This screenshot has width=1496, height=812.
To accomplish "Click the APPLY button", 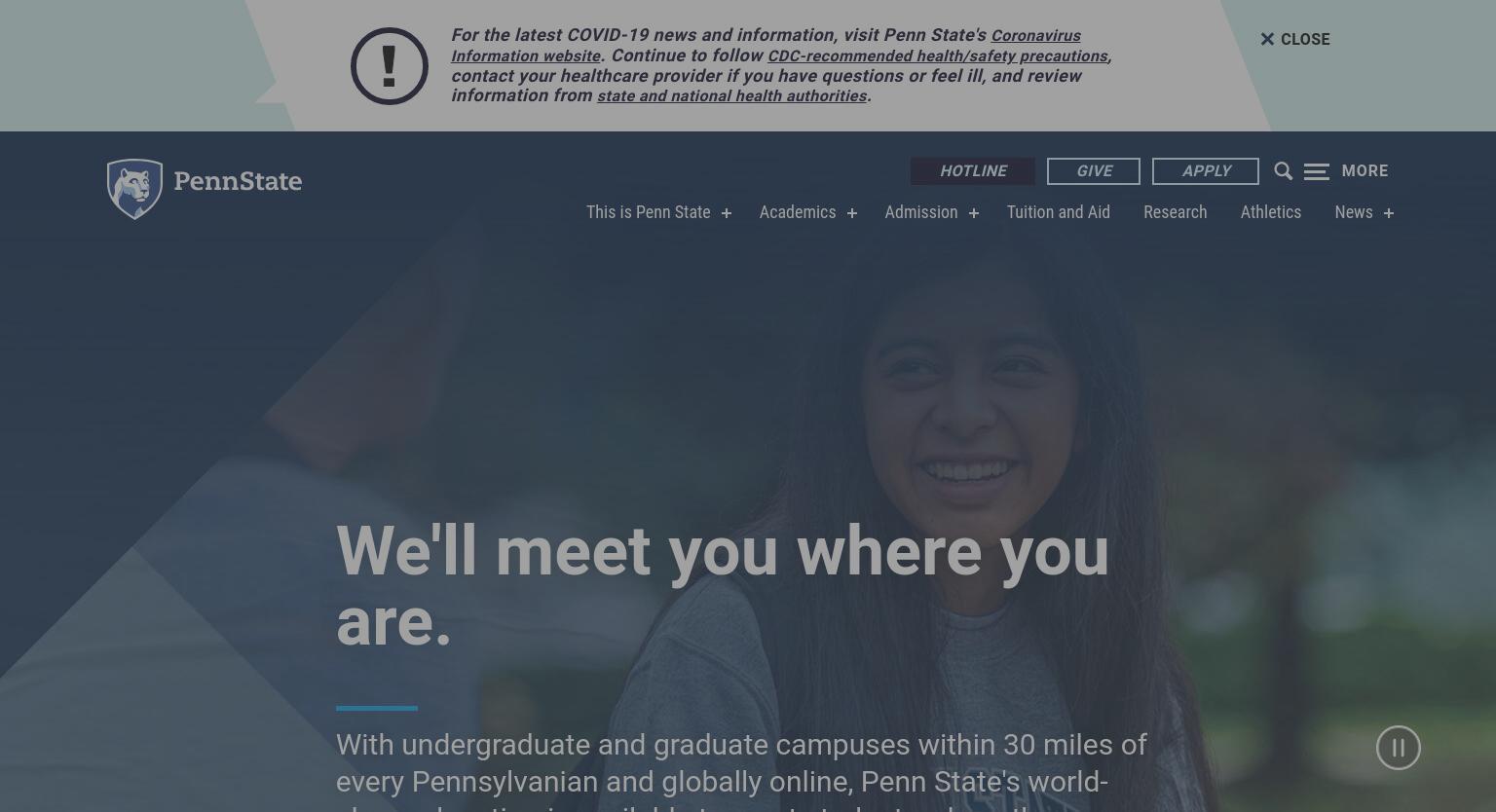I will point(1206,171).
